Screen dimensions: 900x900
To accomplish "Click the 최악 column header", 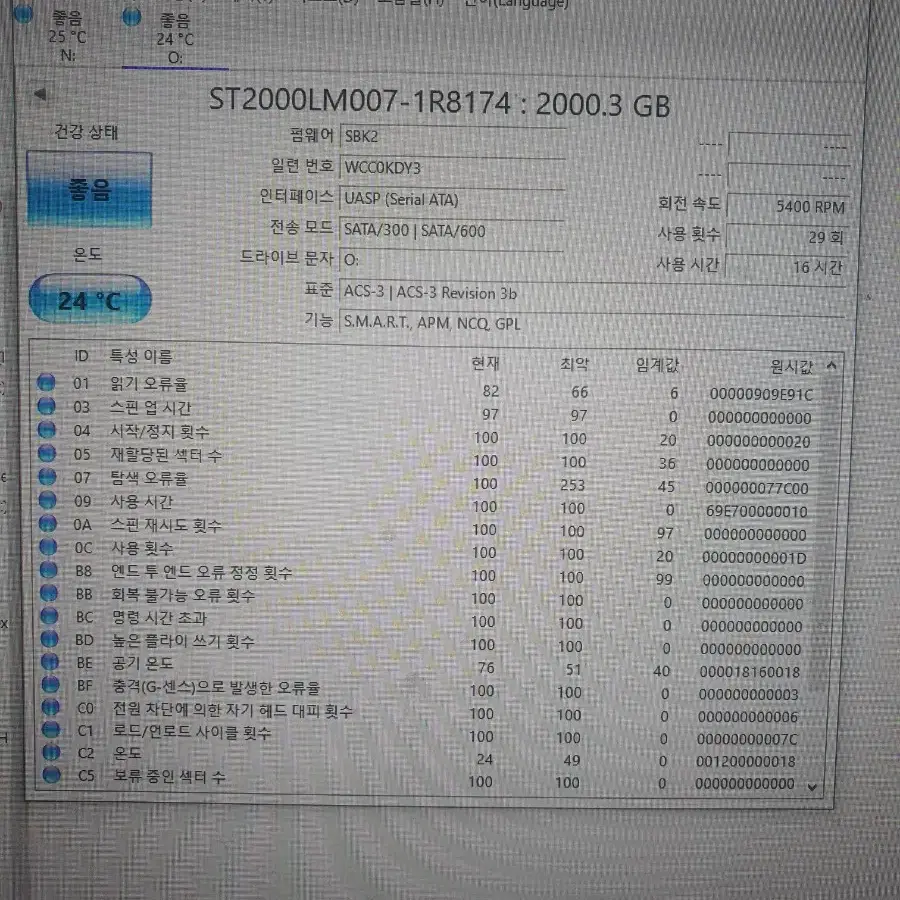I will [x=574, y=364].
